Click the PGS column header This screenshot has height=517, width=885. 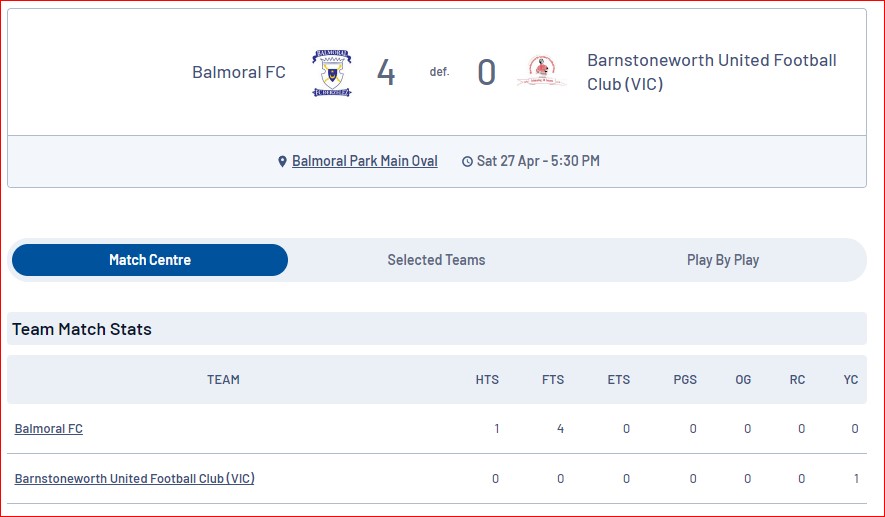click(x=685, y=380)
